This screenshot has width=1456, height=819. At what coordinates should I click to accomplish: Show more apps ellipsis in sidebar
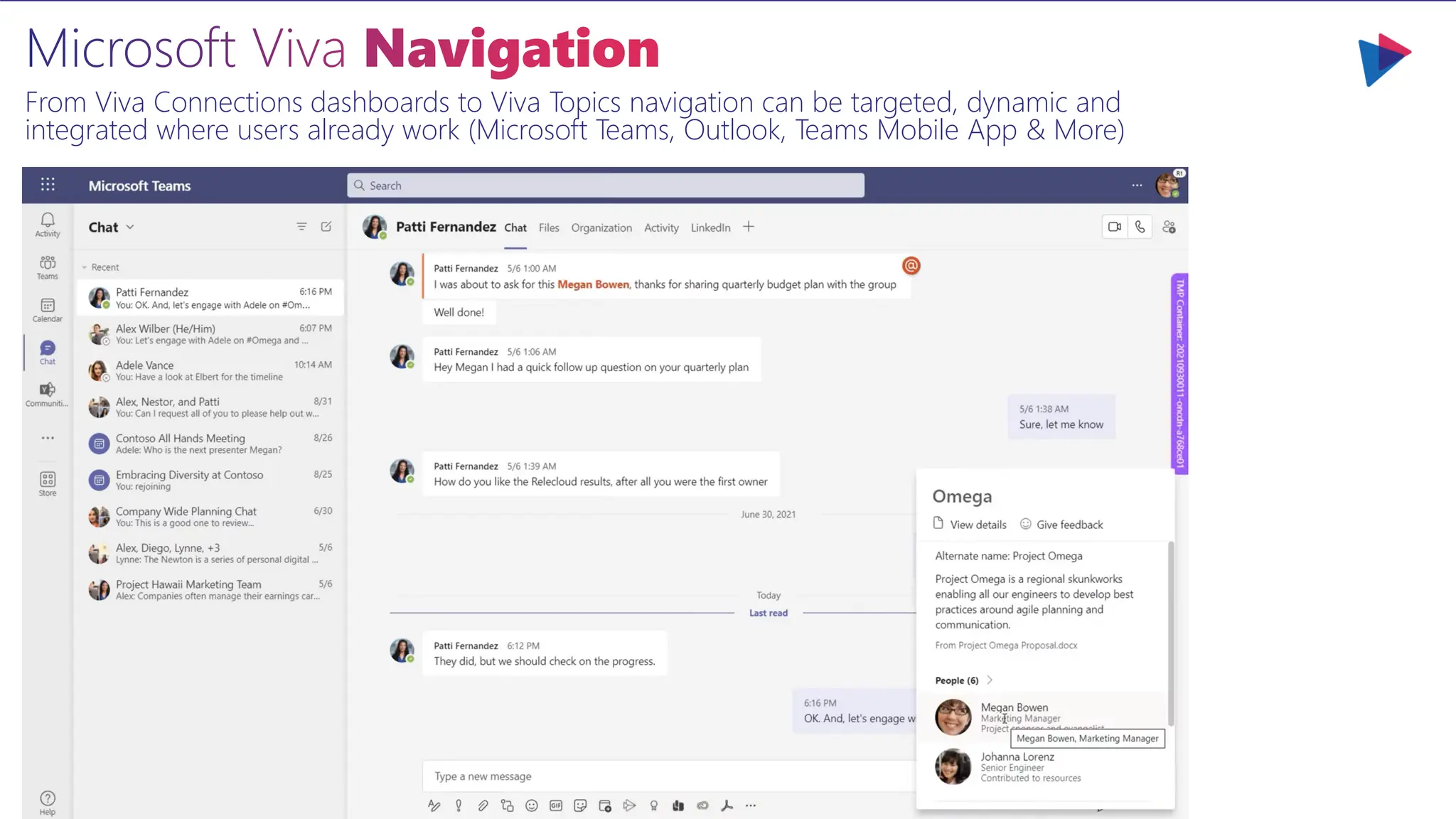(x=48, y=438)
